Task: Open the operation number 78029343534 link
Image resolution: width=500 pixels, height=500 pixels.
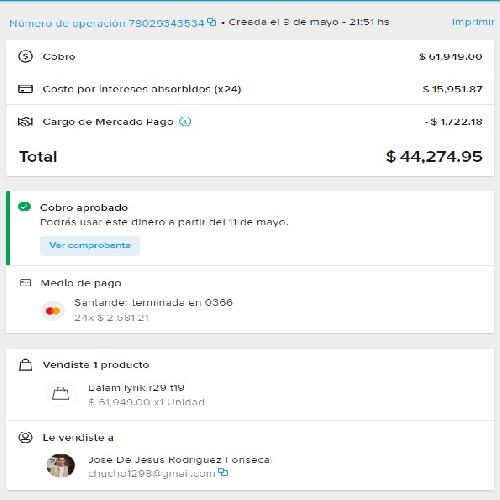Action: point(107,23)
